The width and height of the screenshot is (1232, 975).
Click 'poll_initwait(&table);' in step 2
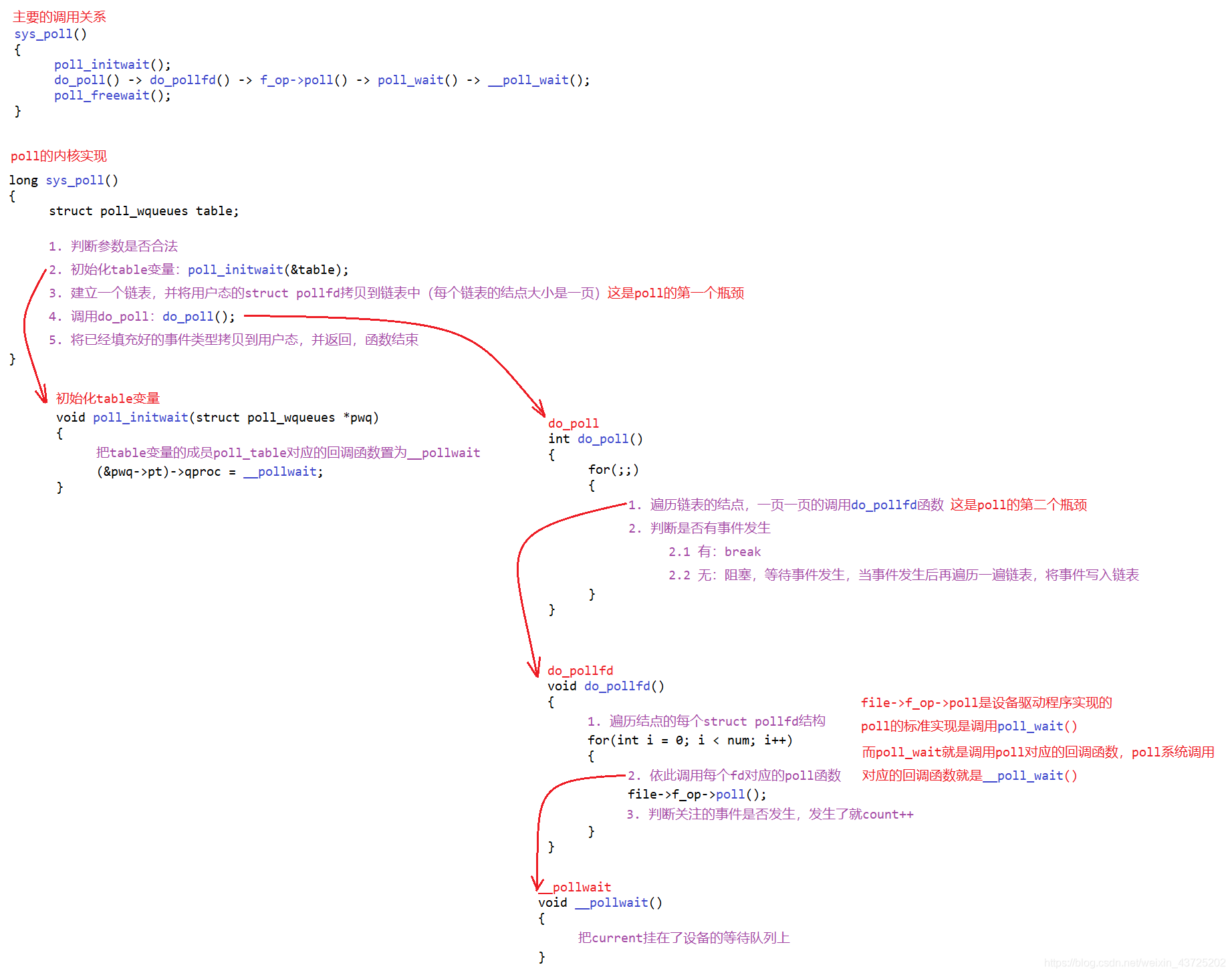coord(268,269)
